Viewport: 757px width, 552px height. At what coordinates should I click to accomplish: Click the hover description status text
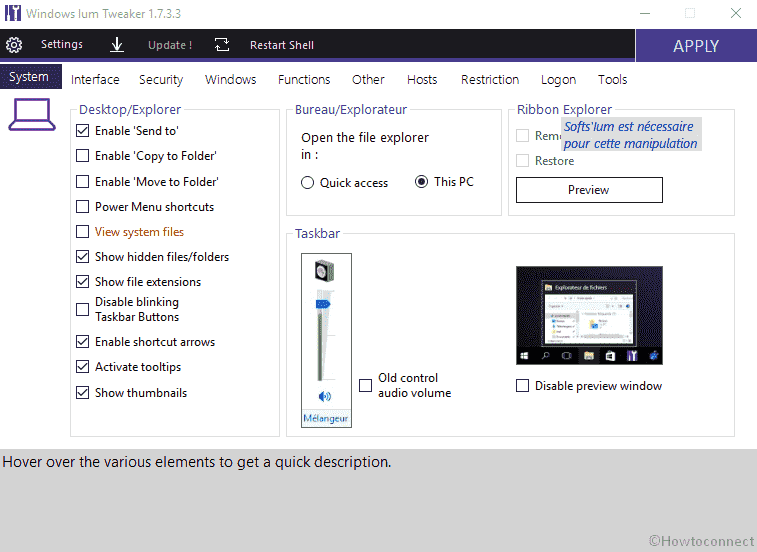click(197, 462)
